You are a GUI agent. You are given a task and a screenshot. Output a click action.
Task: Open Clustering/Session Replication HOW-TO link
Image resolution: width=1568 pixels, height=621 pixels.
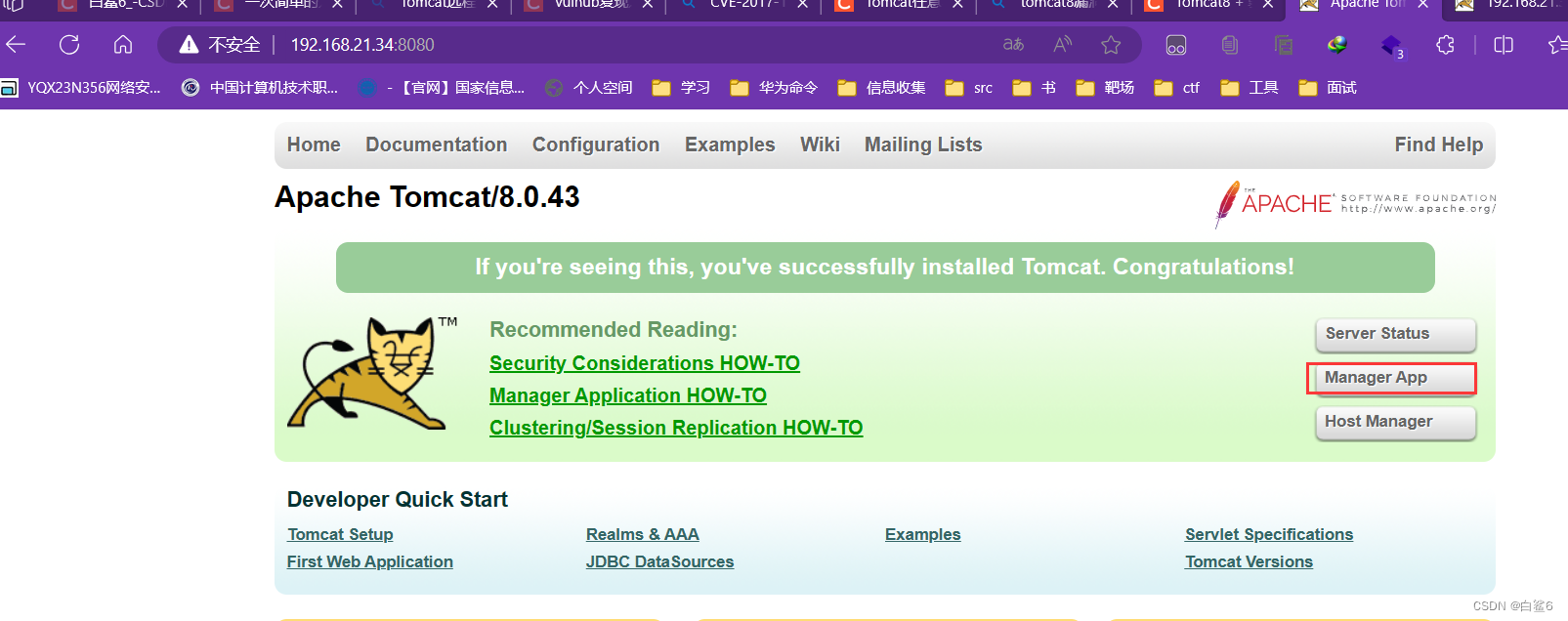(676, 428)
